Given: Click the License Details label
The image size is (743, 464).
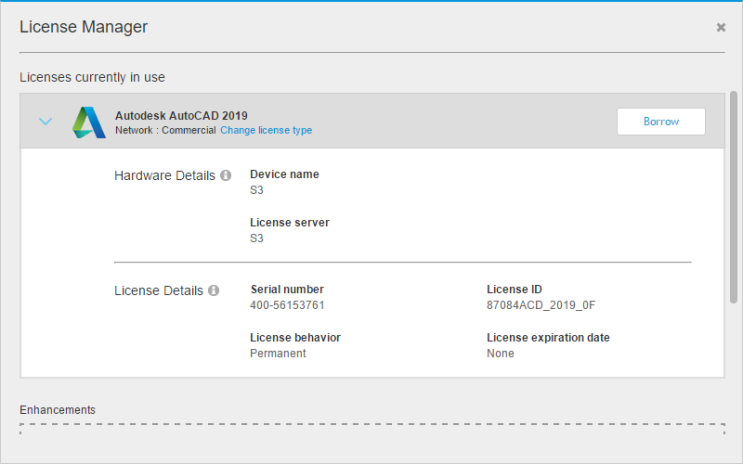Looking at the screenshot, I should 159,291.
